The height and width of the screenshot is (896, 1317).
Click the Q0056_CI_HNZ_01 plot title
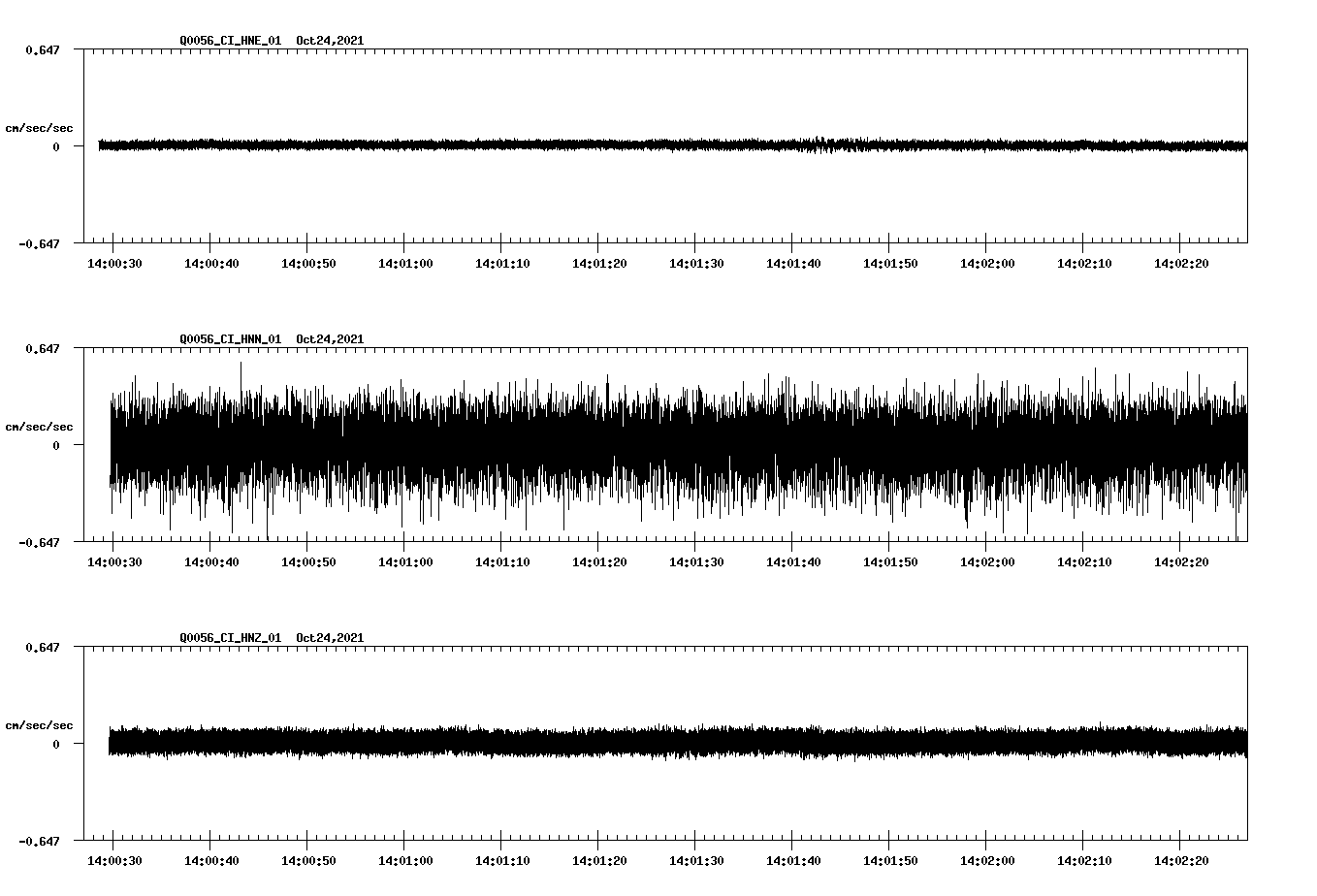(231, 638)
